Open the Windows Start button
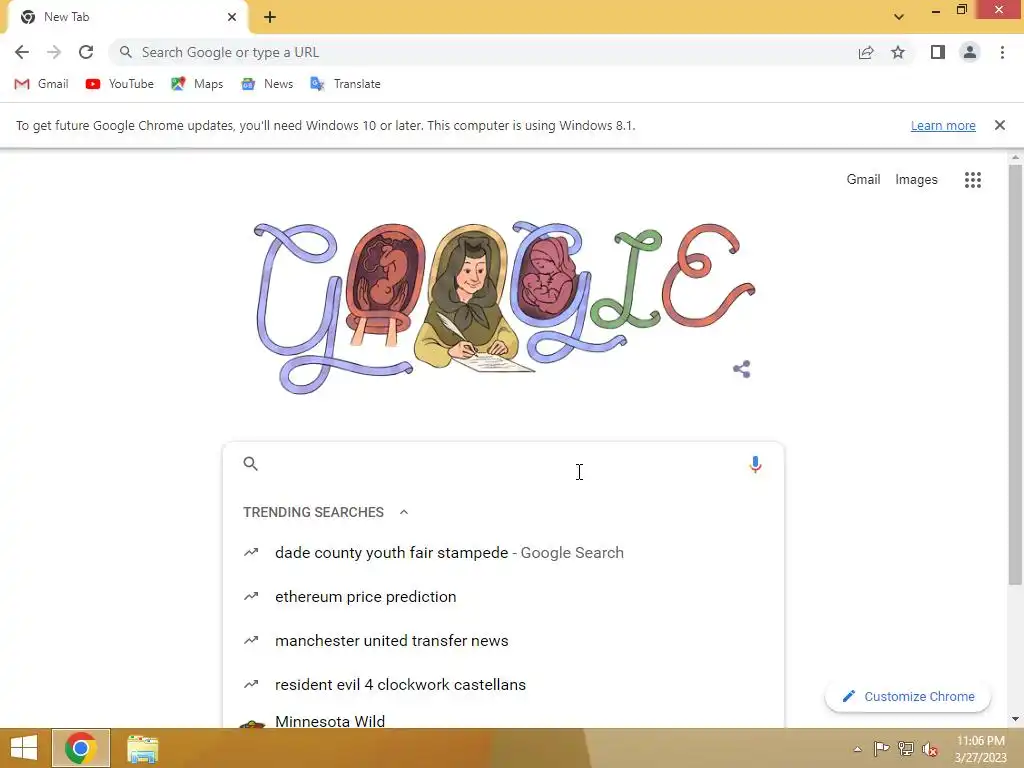 (x=24, y=748)
